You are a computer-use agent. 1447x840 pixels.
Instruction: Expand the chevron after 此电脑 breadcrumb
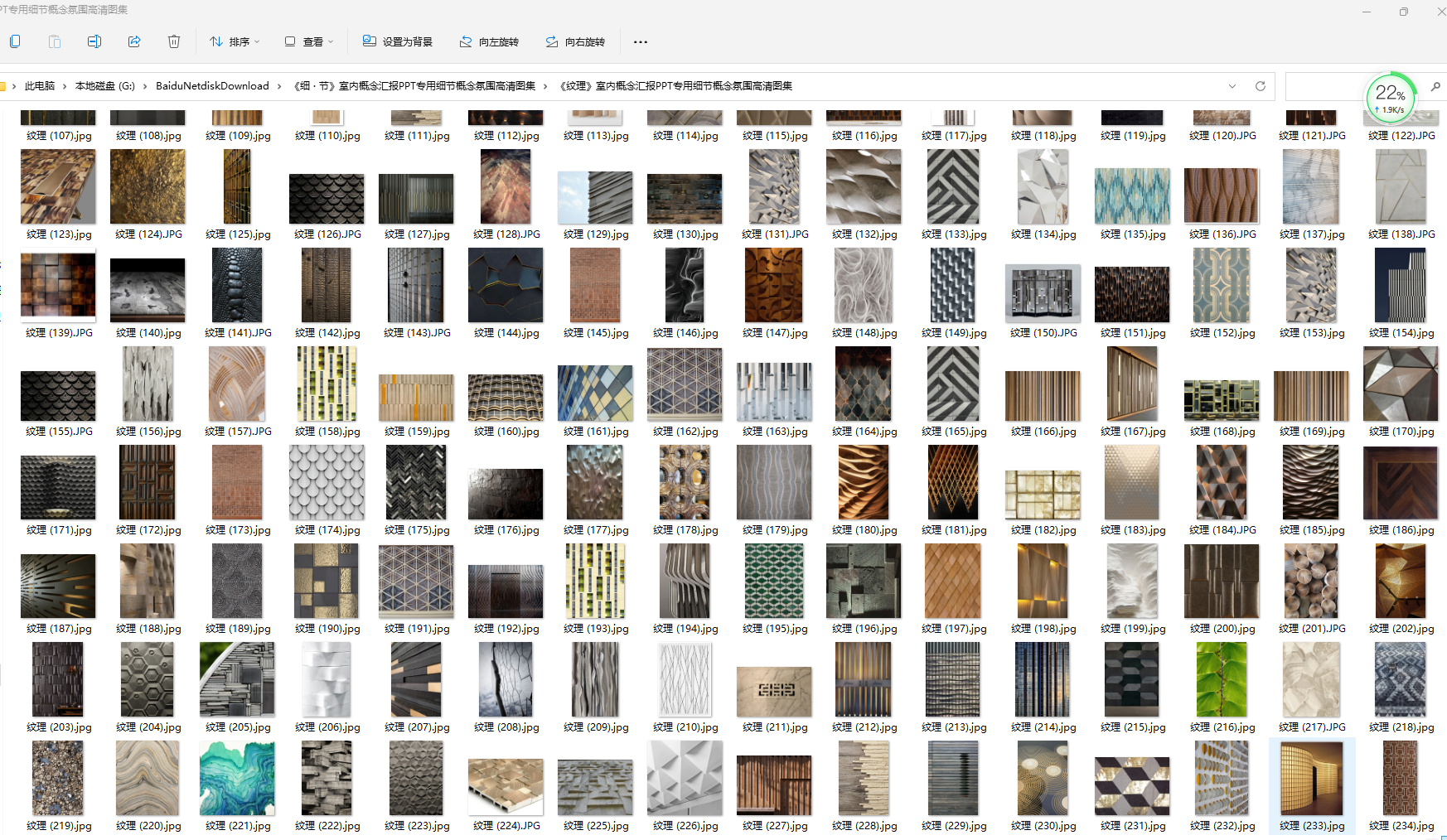click(x=65, y=86)
